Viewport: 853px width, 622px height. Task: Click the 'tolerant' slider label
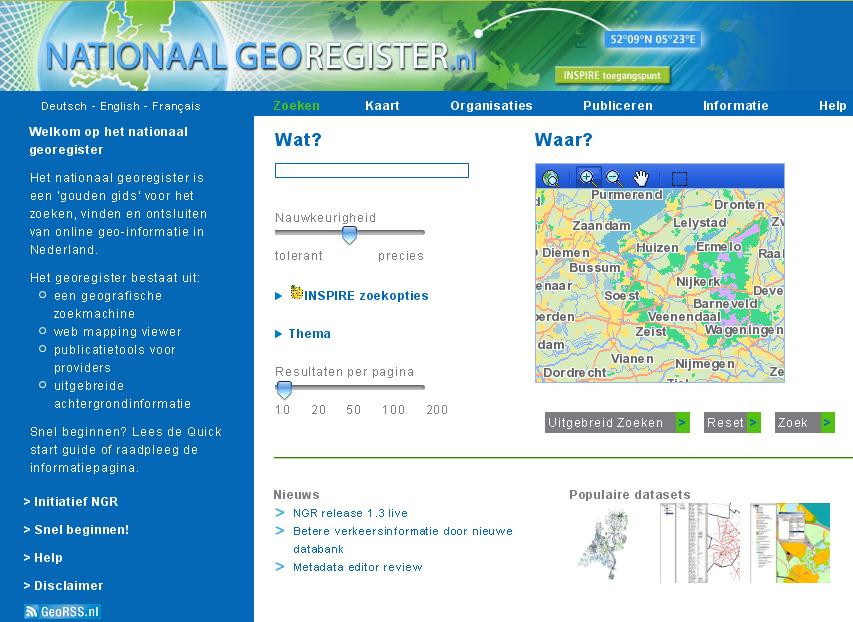(299, 256)
